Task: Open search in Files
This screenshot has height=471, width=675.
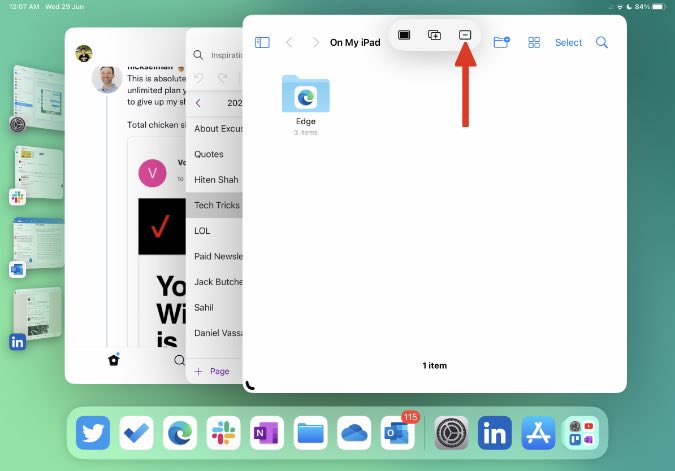Action: coord(602,42)
